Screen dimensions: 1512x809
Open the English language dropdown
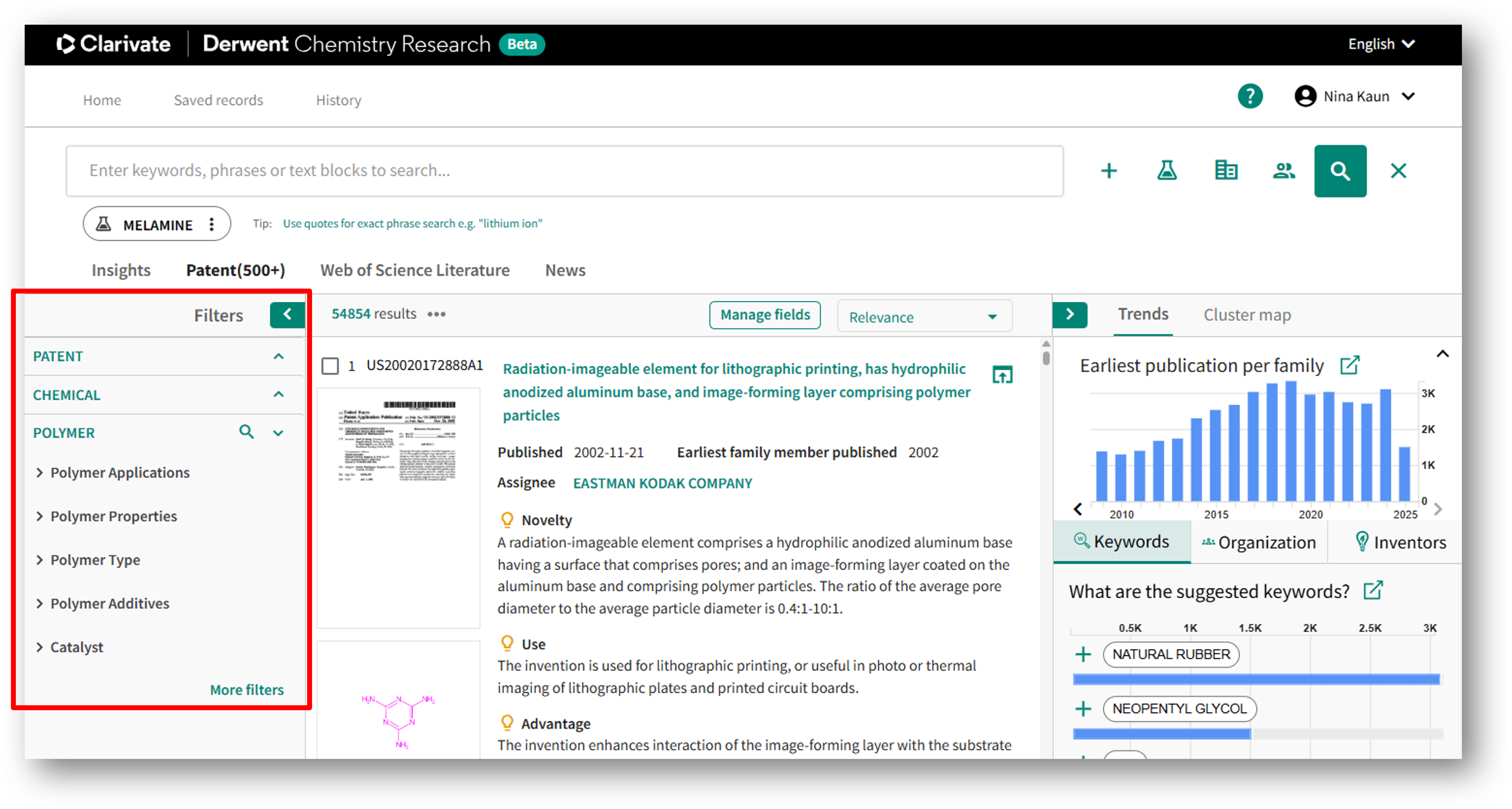pyautogui.click(x=1381, y=44)
